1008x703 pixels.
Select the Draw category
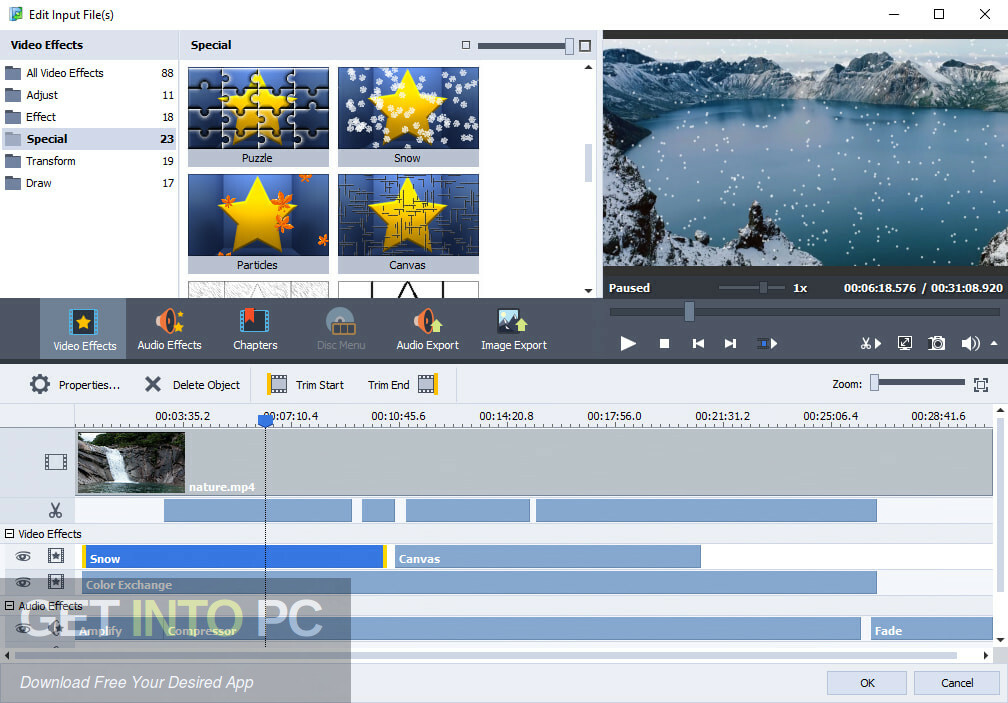click(89, 183)
